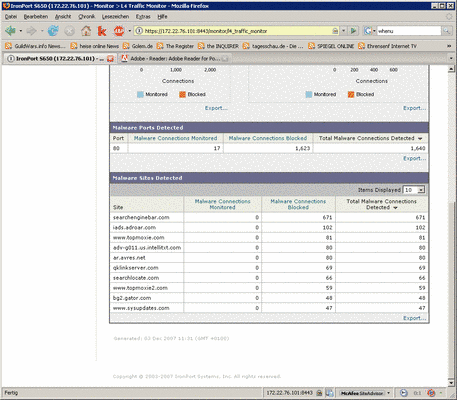Image resolution: width=457 pixels, height=400 pixels.
Task: Click the status bar document icon next to the lock
Action: pyautogui.click(x=330, y=393)
